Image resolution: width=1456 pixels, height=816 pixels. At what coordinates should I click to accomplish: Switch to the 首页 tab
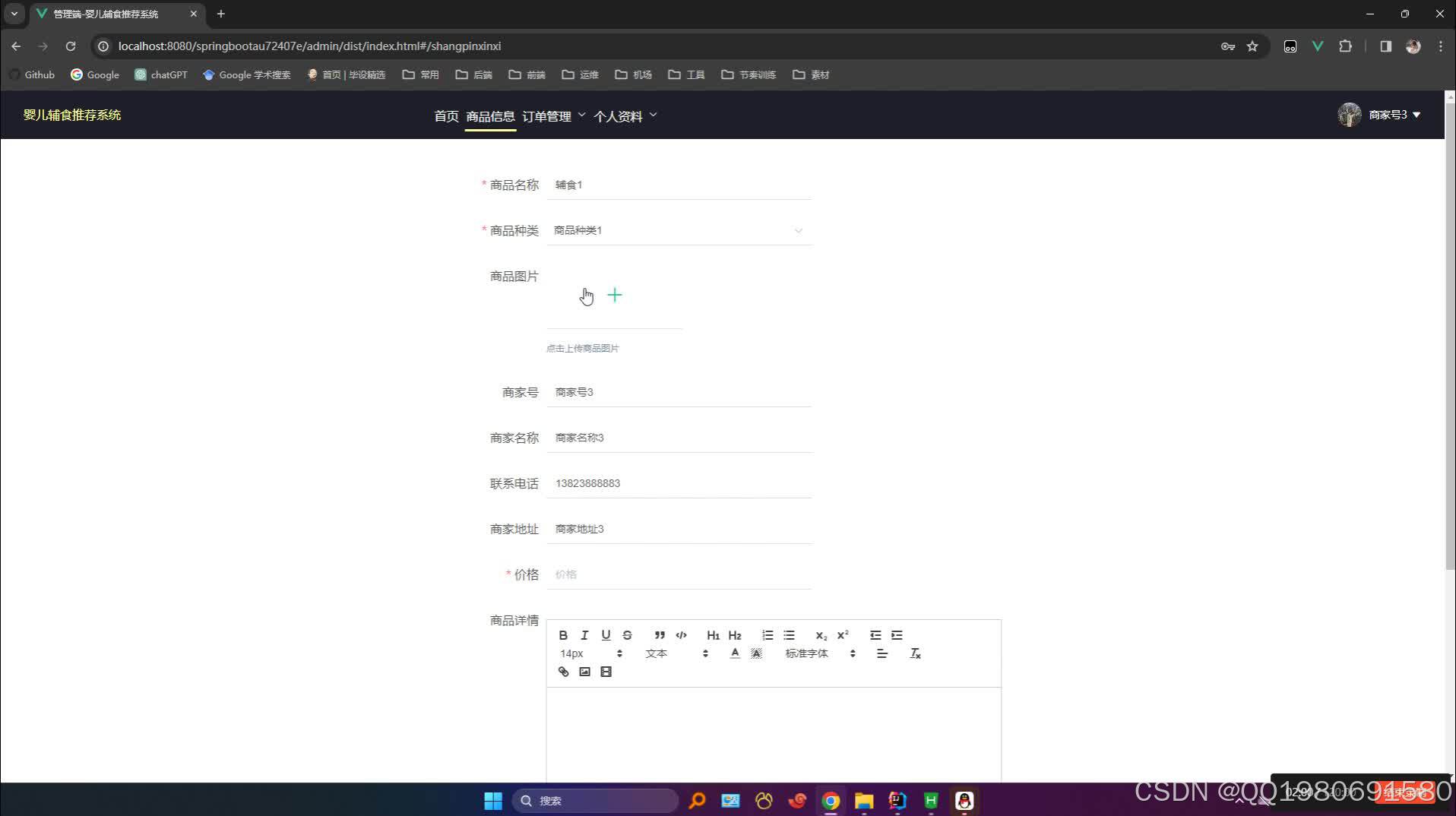[x=445, y=116]
